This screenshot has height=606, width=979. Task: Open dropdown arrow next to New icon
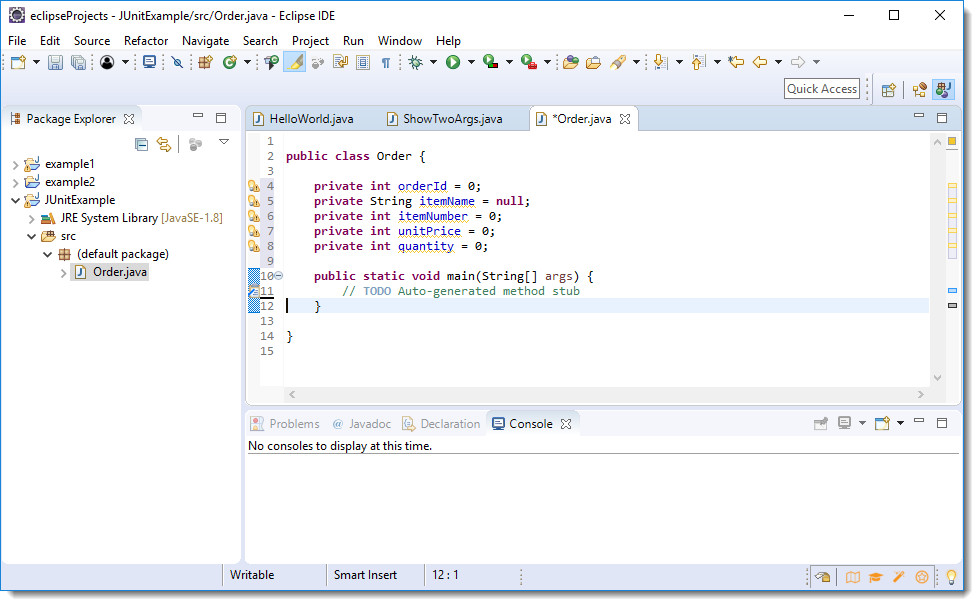tap(36, 62)
